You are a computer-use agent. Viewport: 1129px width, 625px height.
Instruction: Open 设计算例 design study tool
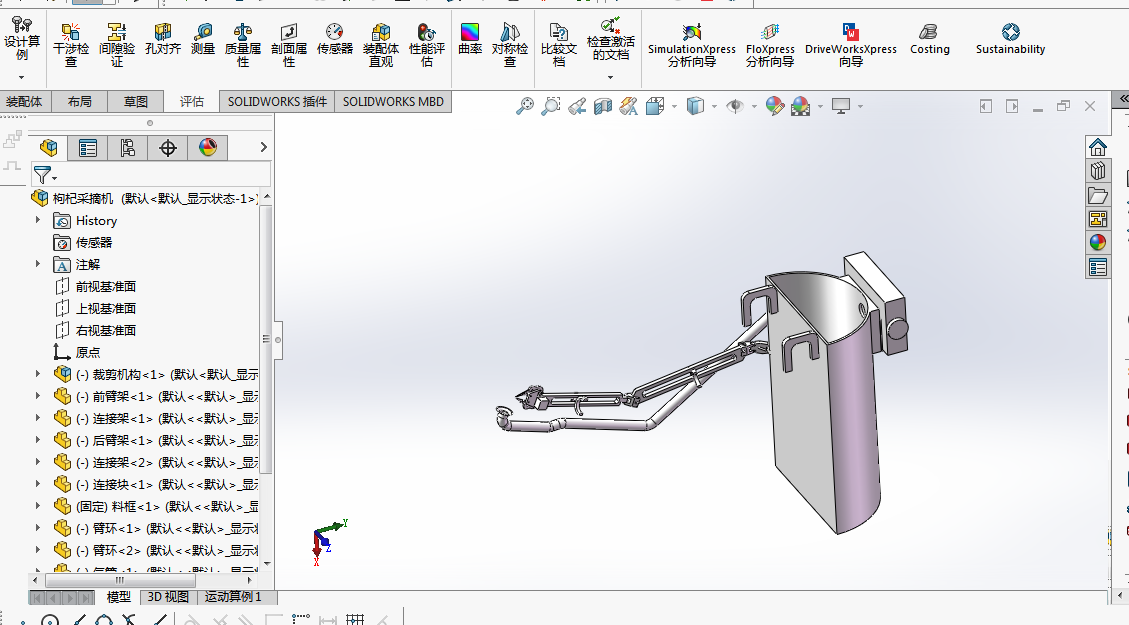[22, 38]
